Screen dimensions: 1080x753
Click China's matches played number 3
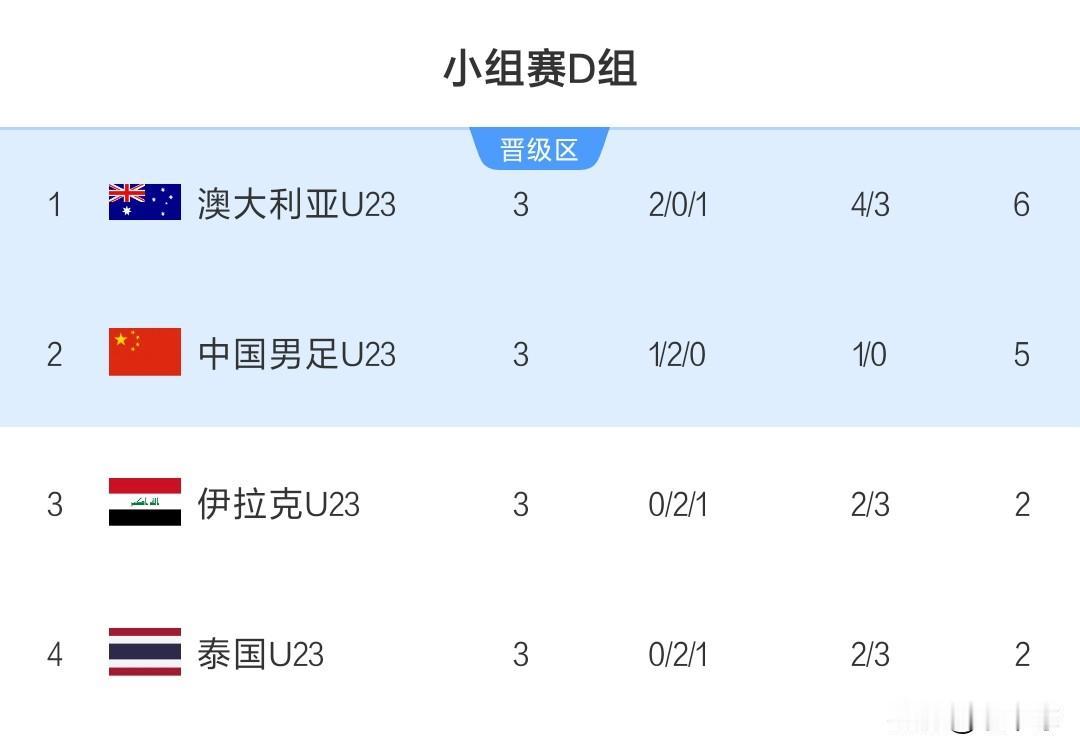[x=520, y=353]
